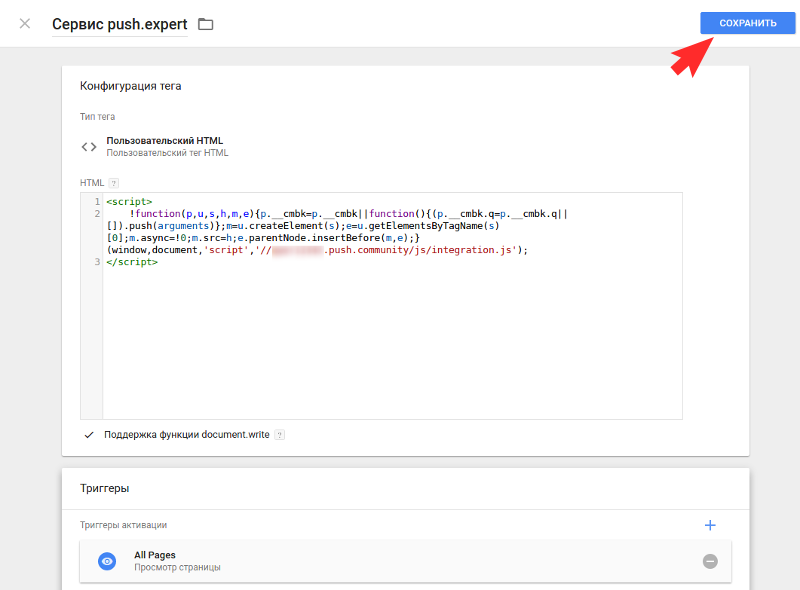Click the 'Триггеры' section heading
Image resolution: width=800 pixels, height=590 pixels.
pos(105,488)
